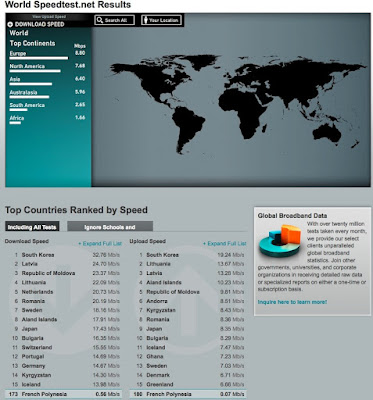
Task: Click the Search All button
Action: tap(115, 20)
